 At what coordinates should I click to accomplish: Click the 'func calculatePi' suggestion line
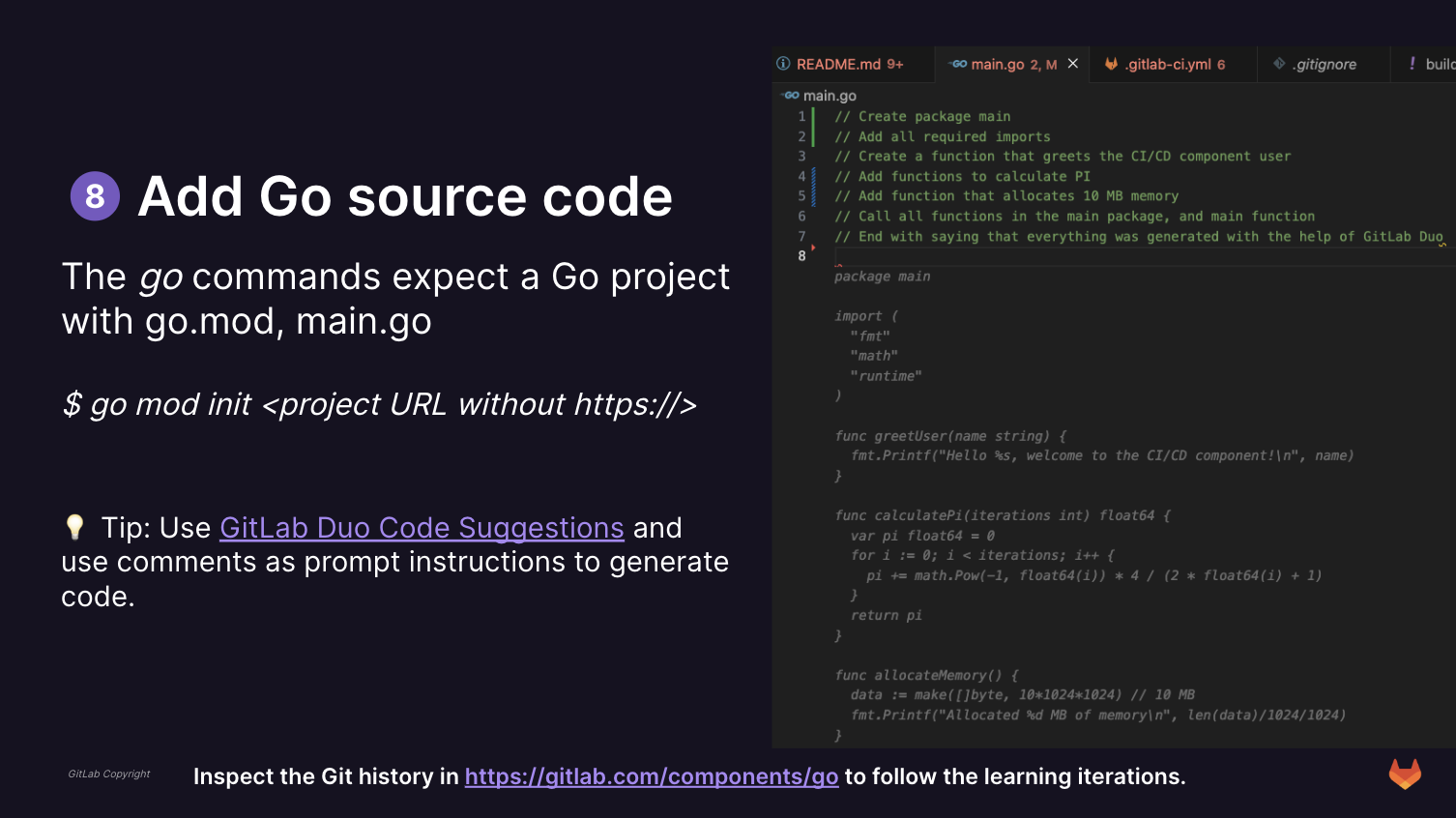click(x=1003, y=515)
